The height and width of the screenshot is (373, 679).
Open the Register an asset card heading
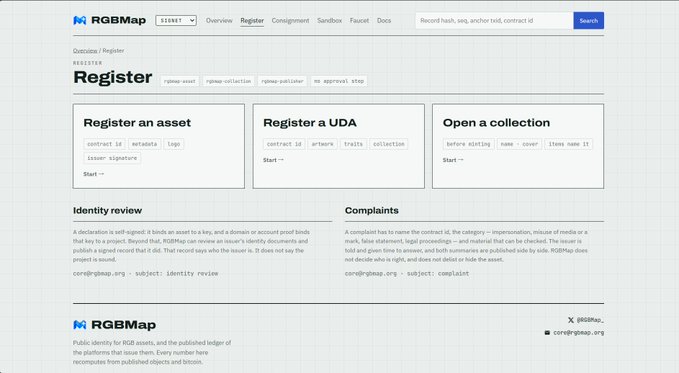point(137,123)
